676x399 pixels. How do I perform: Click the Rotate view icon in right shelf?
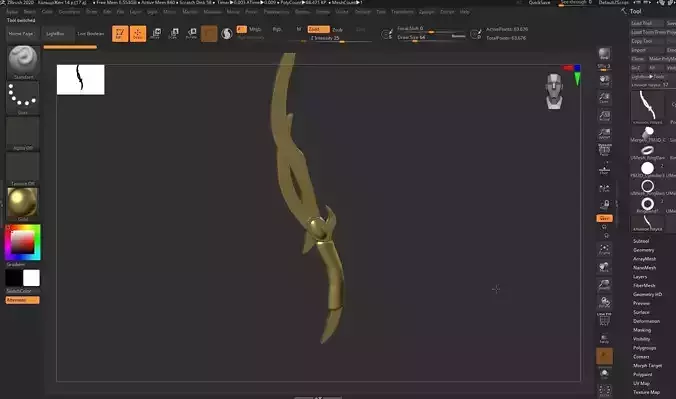tap(604, 302)
